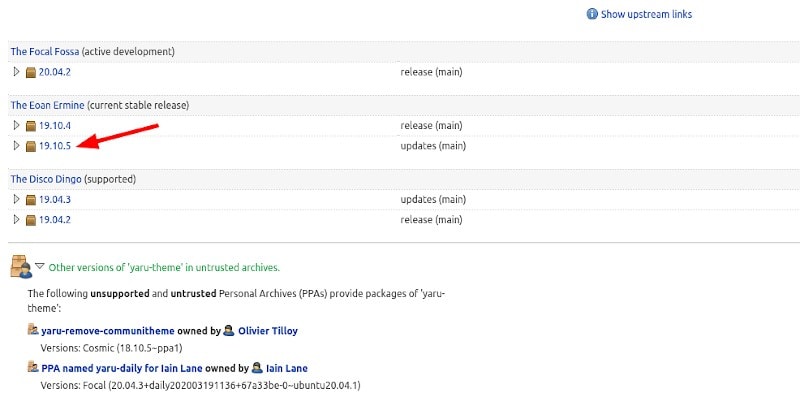Click 'release (main)' text in 19.04.2 row
The height and width of the screenshot is (393, 800).
pos(431,220)
